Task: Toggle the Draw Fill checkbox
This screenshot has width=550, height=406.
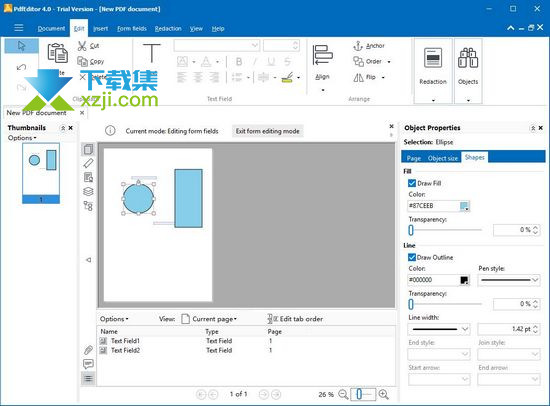Action: [412, 183]
